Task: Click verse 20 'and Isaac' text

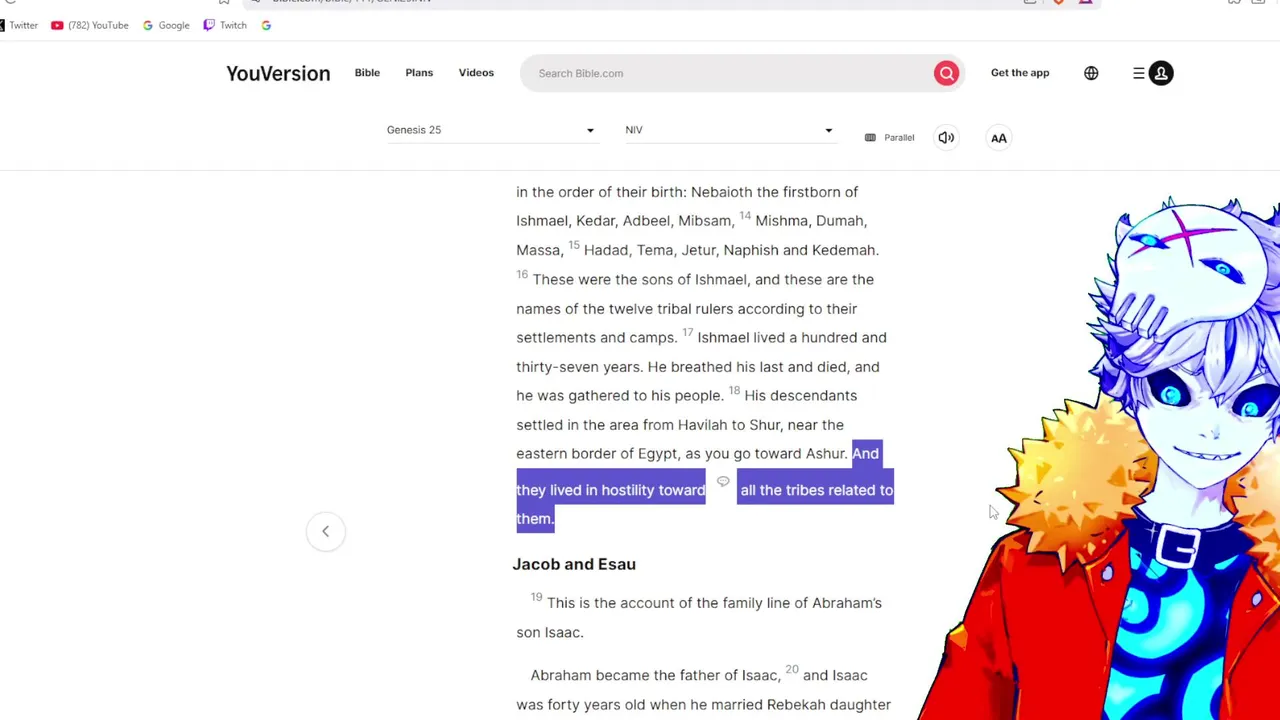Action: [x=835, y=675]
